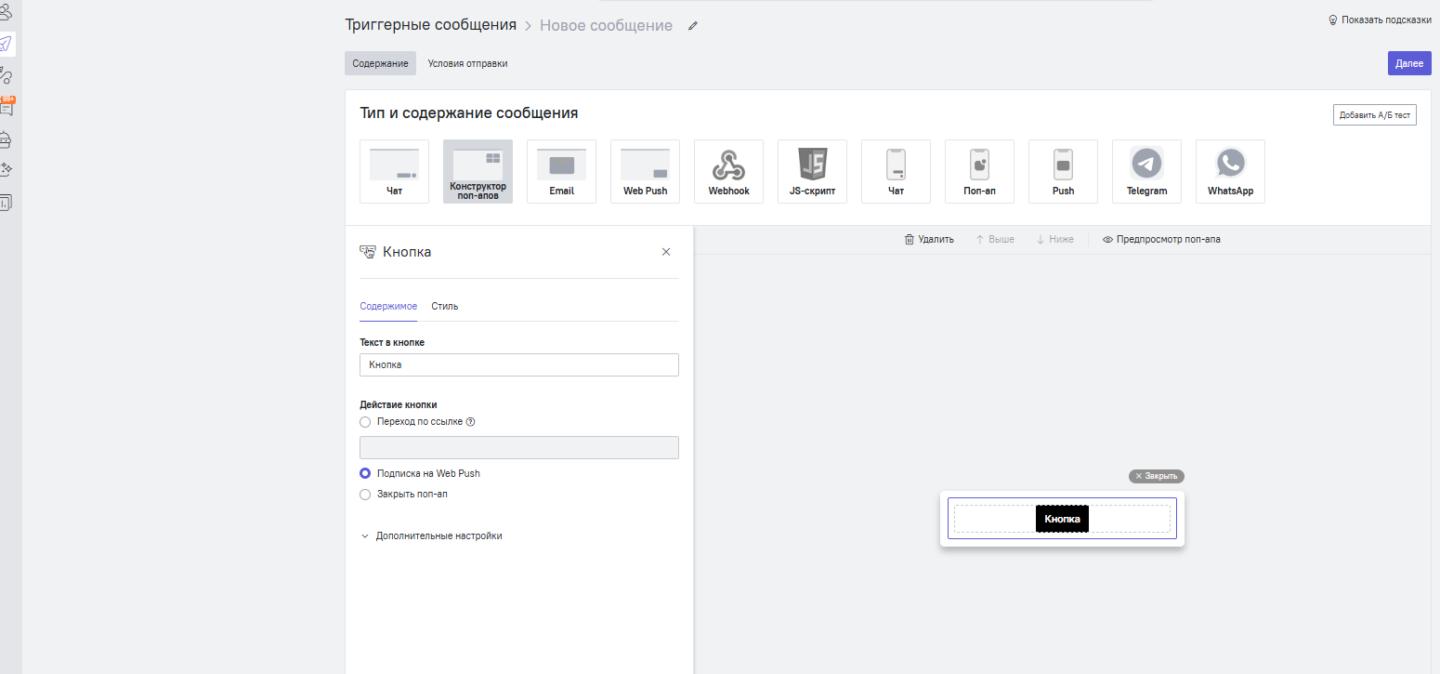Open the sparkles icon in sidebar
Image resolution: width=1440 pixels, height=674 pixels.
(x=6, y=170)
